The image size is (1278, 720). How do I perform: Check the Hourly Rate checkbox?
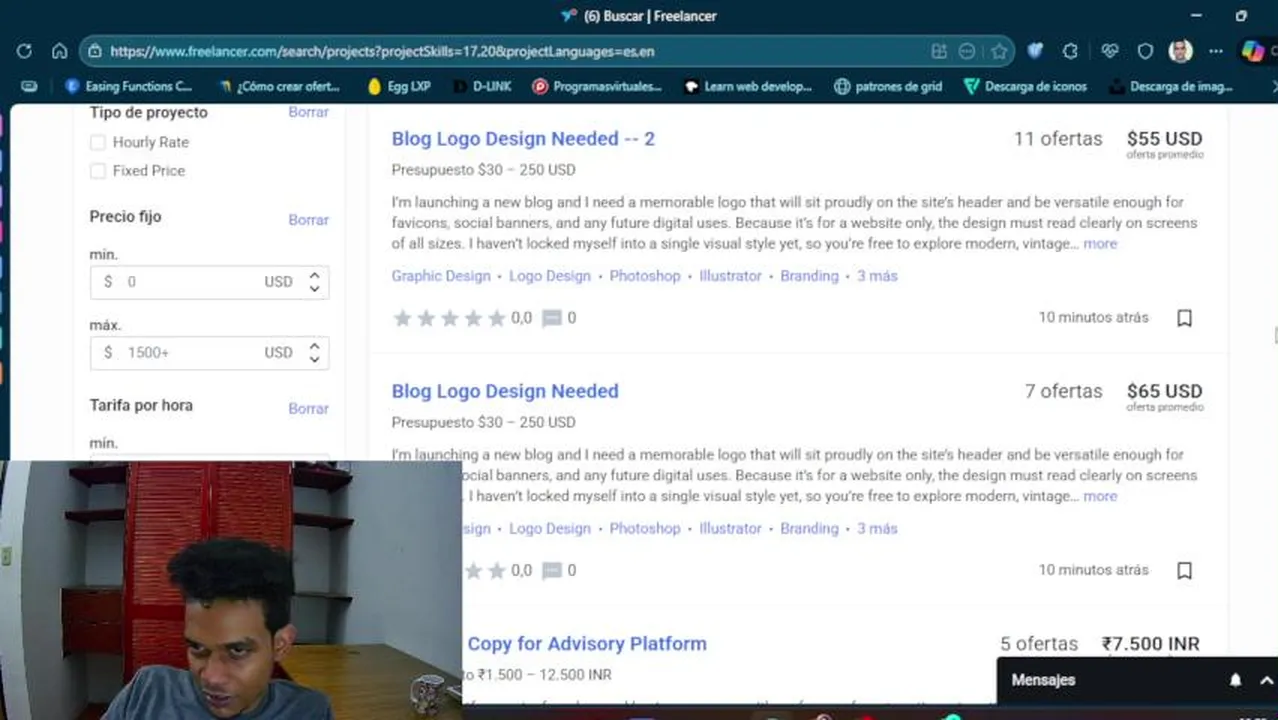point(97,142)
